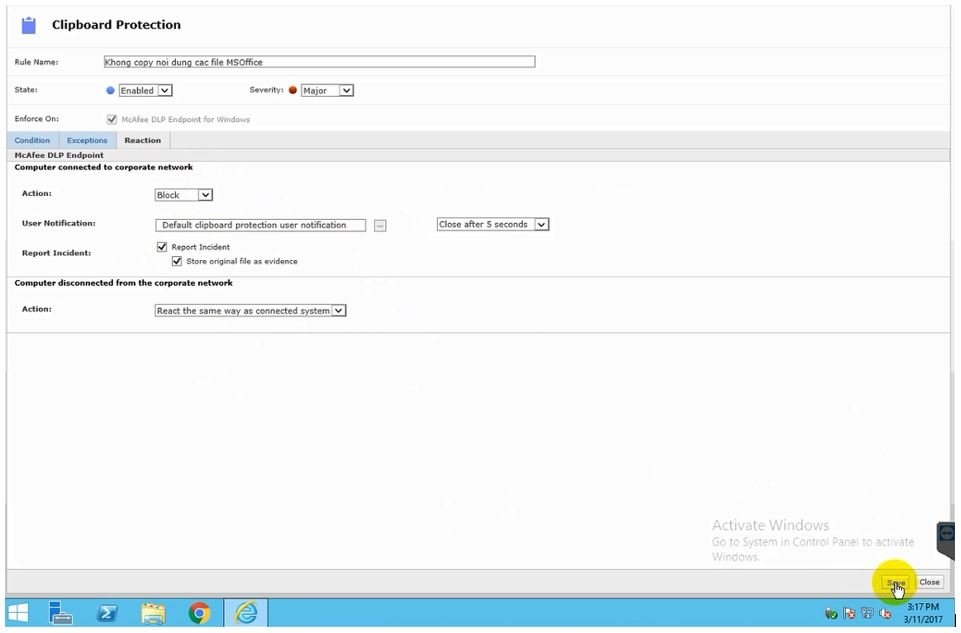Open the Action dropdown set to Block

pyautogui.click(x=183, y=195)
